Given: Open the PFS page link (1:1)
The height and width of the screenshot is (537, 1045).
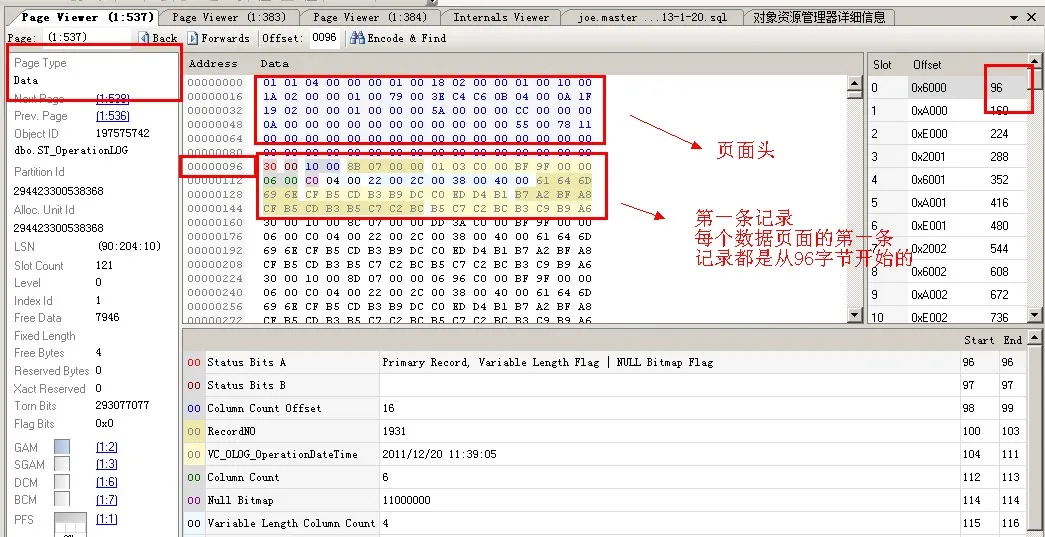Looking at the screenshot, I should [x=107, y=518].
